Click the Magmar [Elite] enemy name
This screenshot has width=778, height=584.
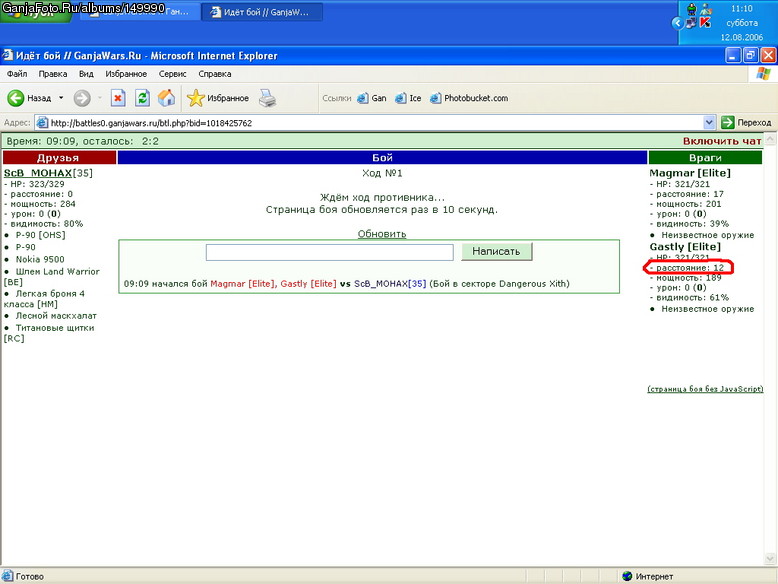pyautogui.click(x=690, y=173)
